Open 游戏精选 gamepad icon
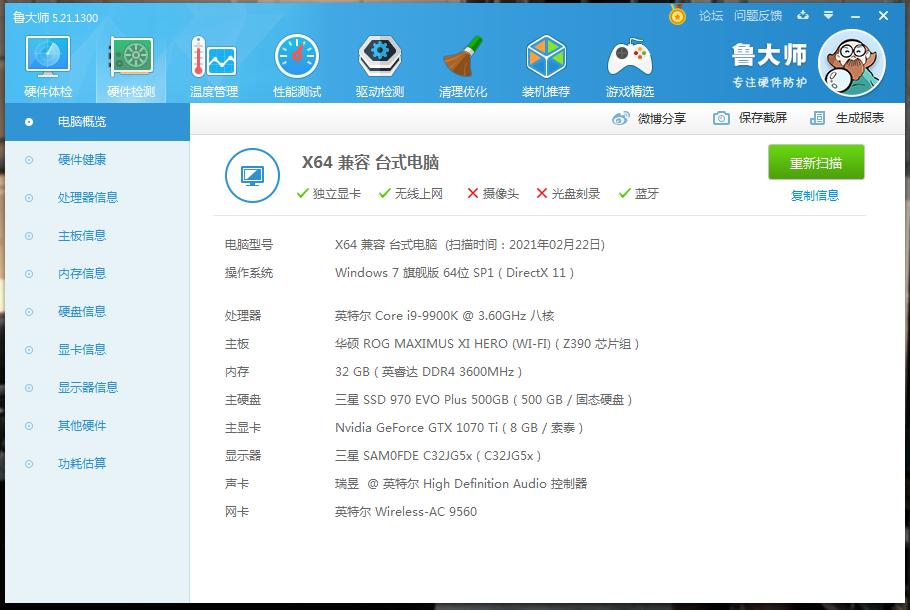The image size is (910, 610). 630,65
